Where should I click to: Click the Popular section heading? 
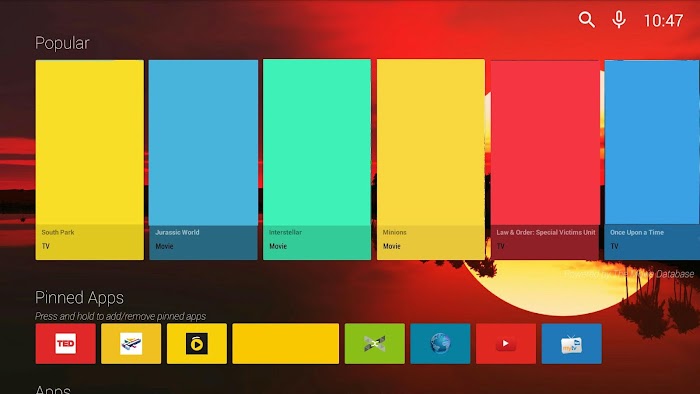[x=62, y=43]
